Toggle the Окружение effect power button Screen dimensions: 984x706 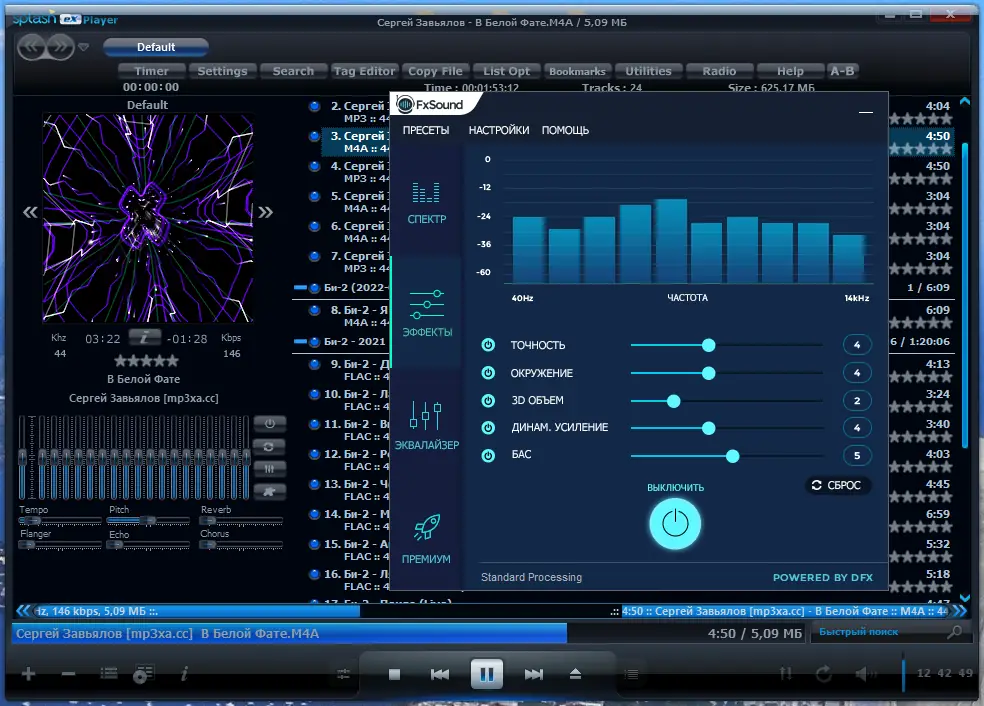pos(488,373)
